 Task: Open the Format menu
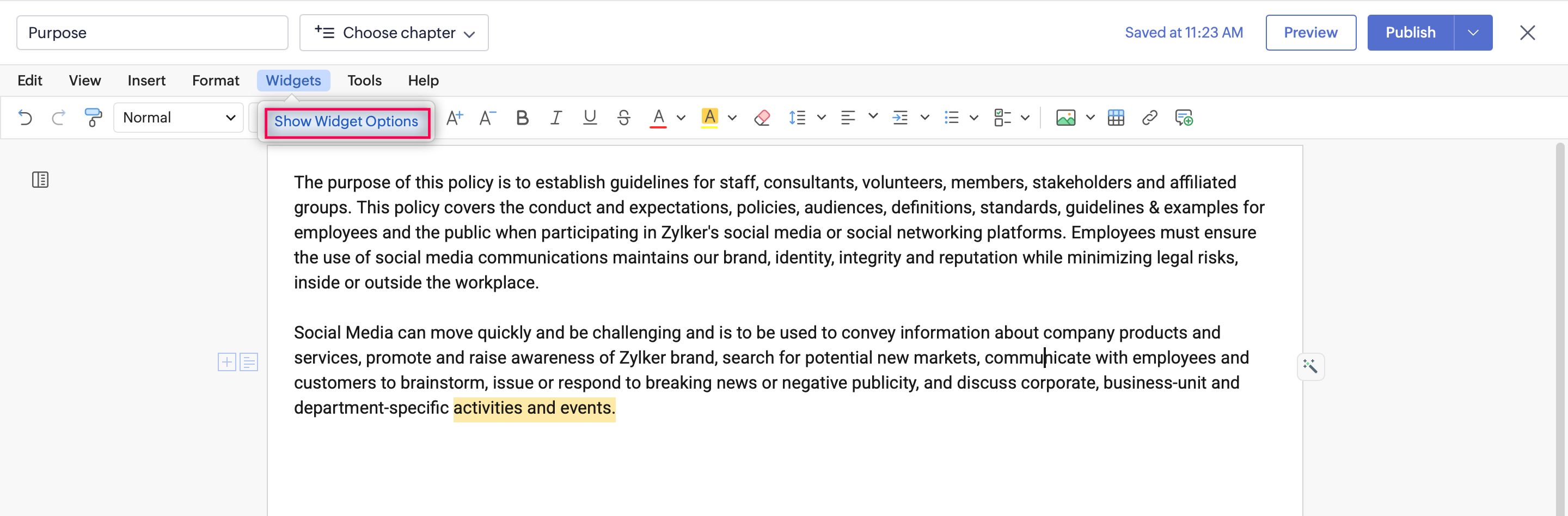tap(216, 81)
